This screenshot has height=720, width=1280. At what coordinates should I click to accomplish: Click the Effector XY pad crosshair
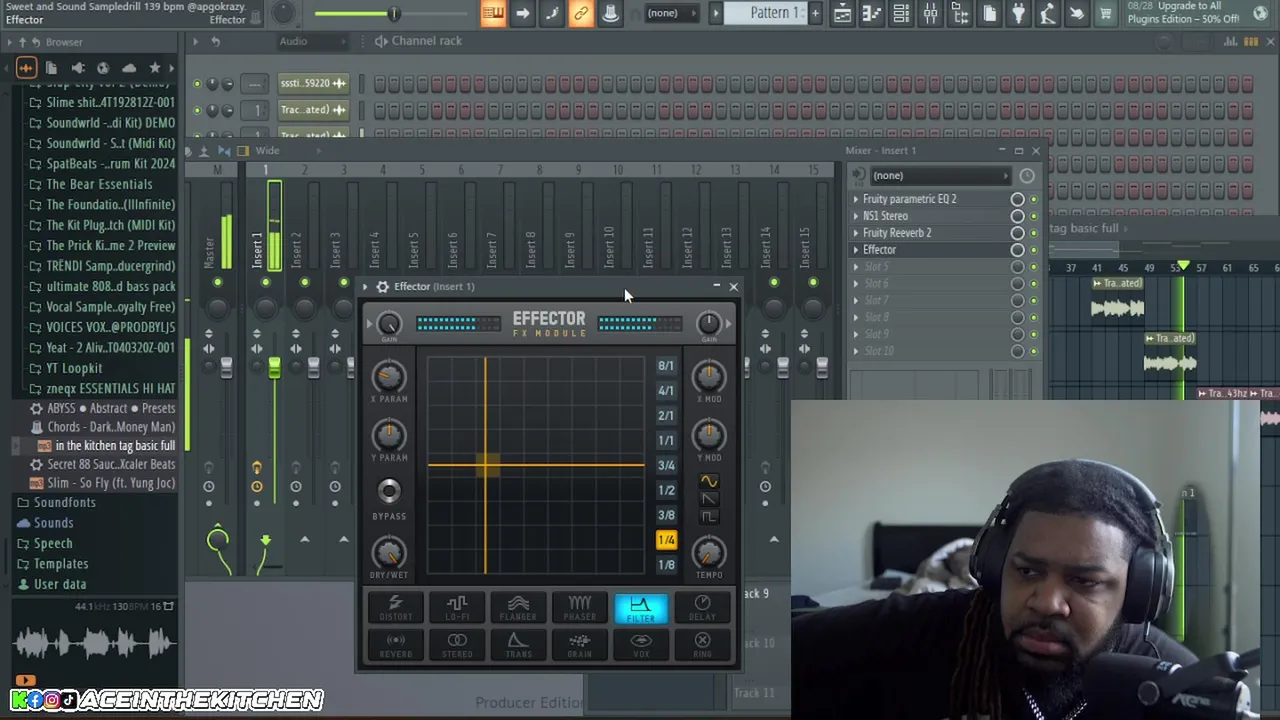[x=486, y=465]
